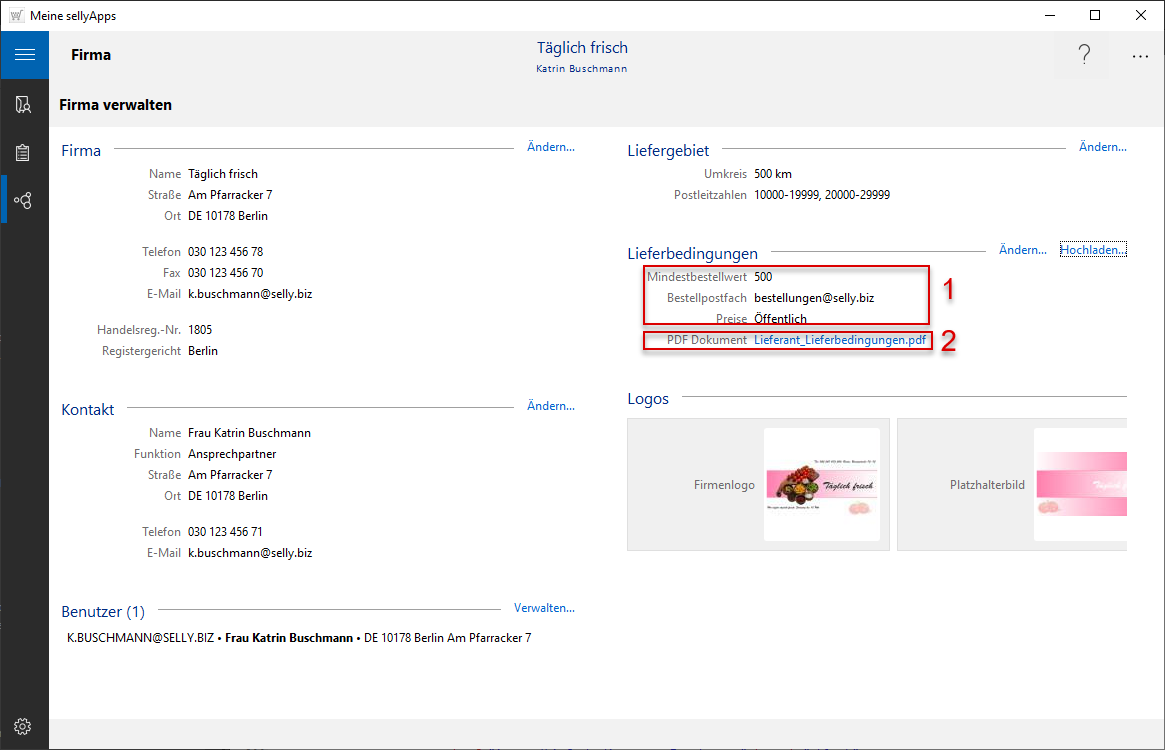Open the three-dot more options menu
The width and height of the screenshot is (1165, 750).
[x=1140, y=56]
